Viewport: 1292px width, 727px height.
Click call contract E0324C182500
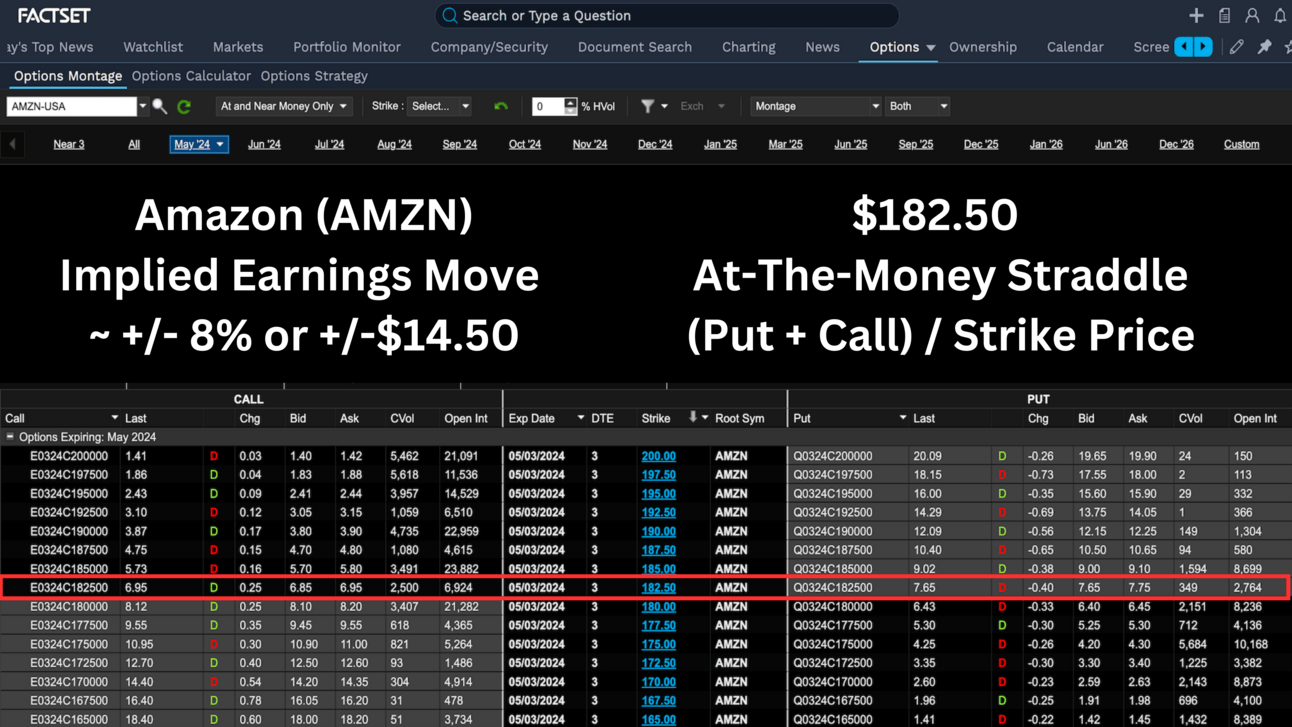(69, 588)
